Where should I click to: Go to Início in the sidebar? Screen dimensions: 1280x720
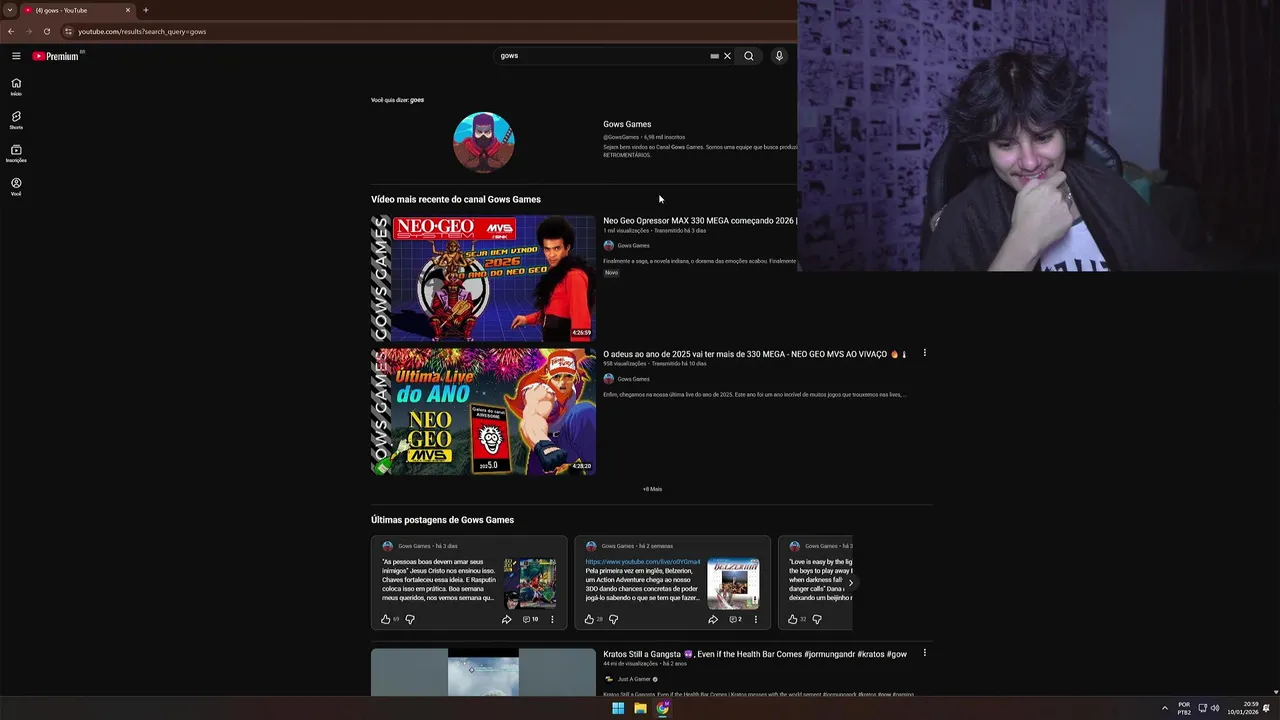tap(16, 87)
